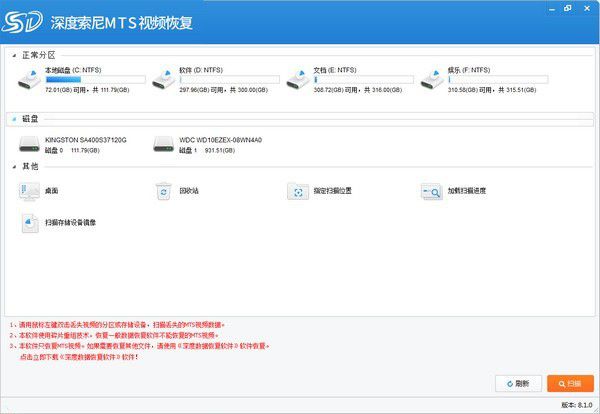Click the second red instruction line

tap(114, 336)
